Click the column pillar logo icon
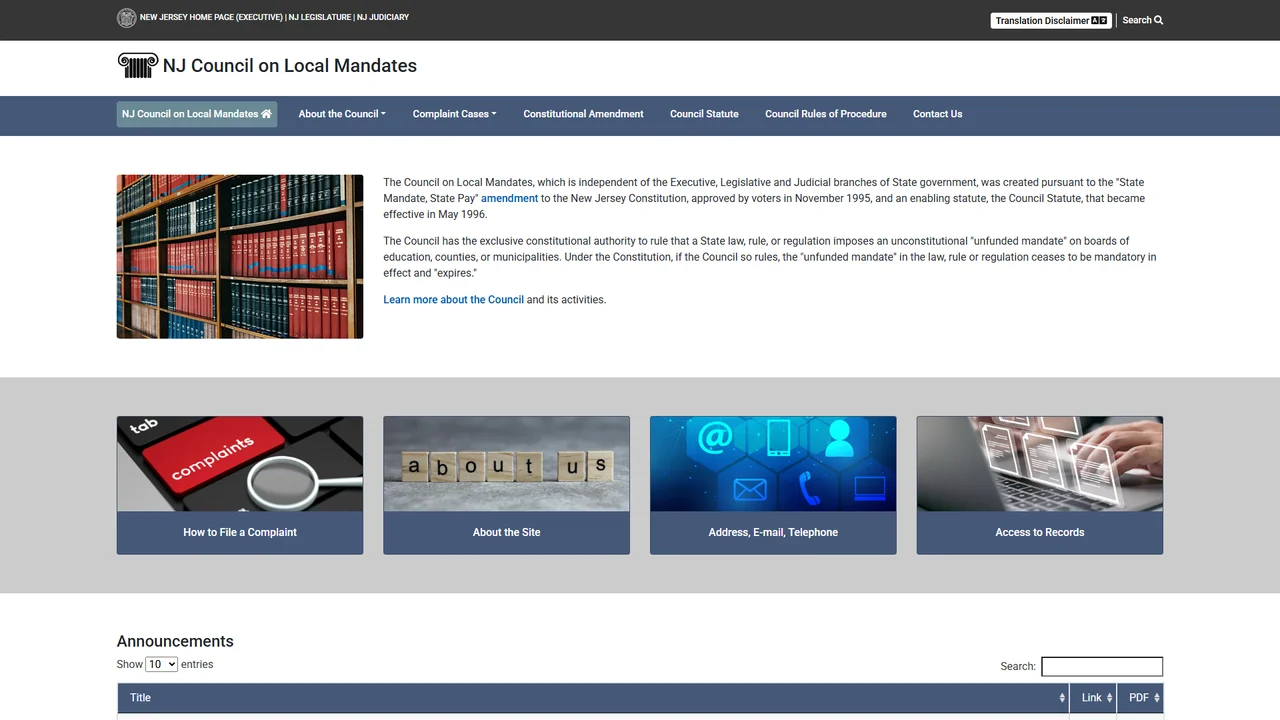1280x720 pixels. 138,66
